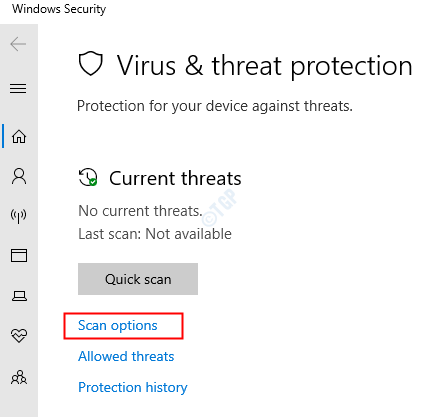Screen dimensions: 438x417
Task: Click the Current threats clock icon
Action: pyautogui.click(x=88, y=177)
